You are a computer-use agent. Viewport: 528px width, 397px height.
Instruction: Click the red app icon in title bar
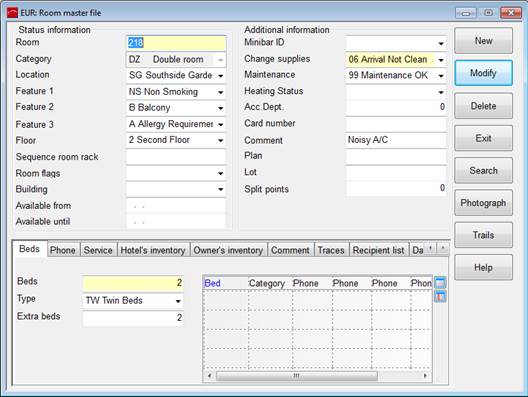click(12, 13)
